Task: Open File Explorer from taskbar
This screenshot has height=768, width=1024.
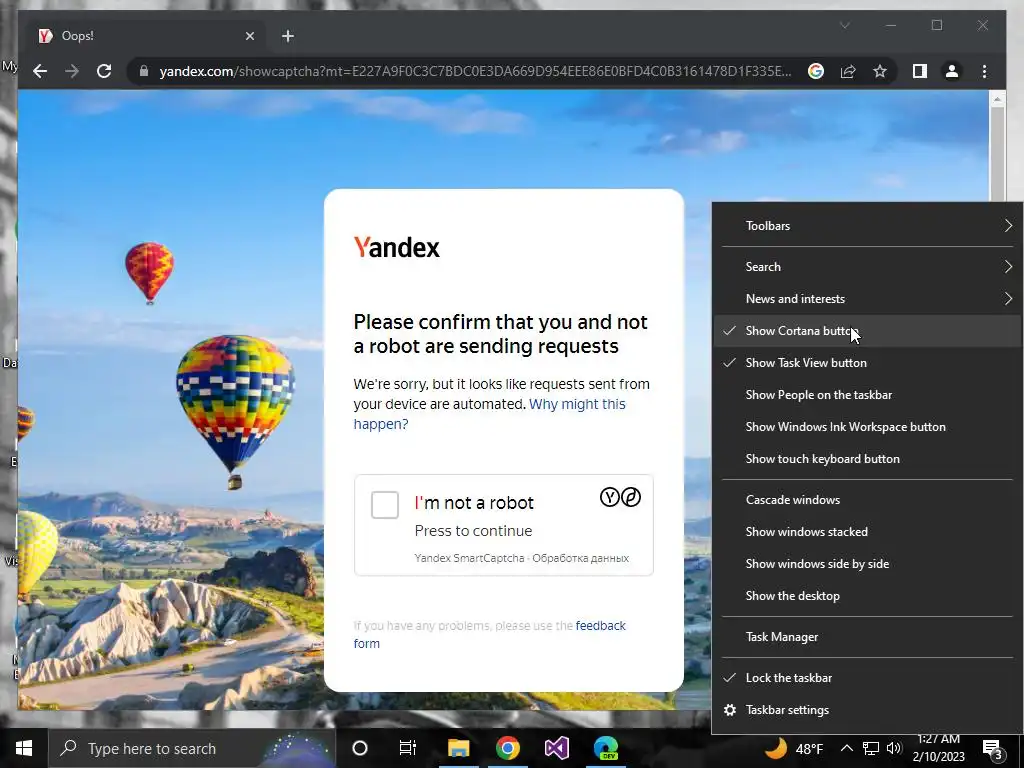Action: 458,748
